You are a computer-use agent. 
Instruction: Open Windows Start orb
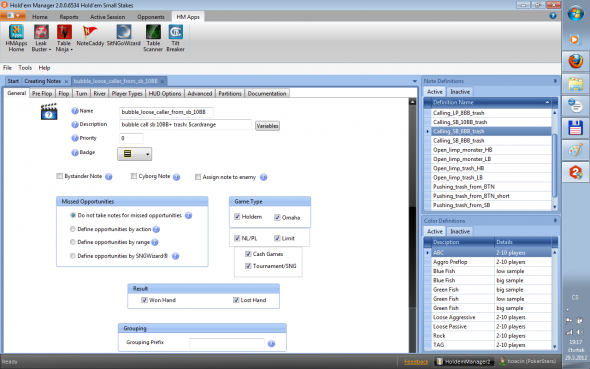click(575, 14)
